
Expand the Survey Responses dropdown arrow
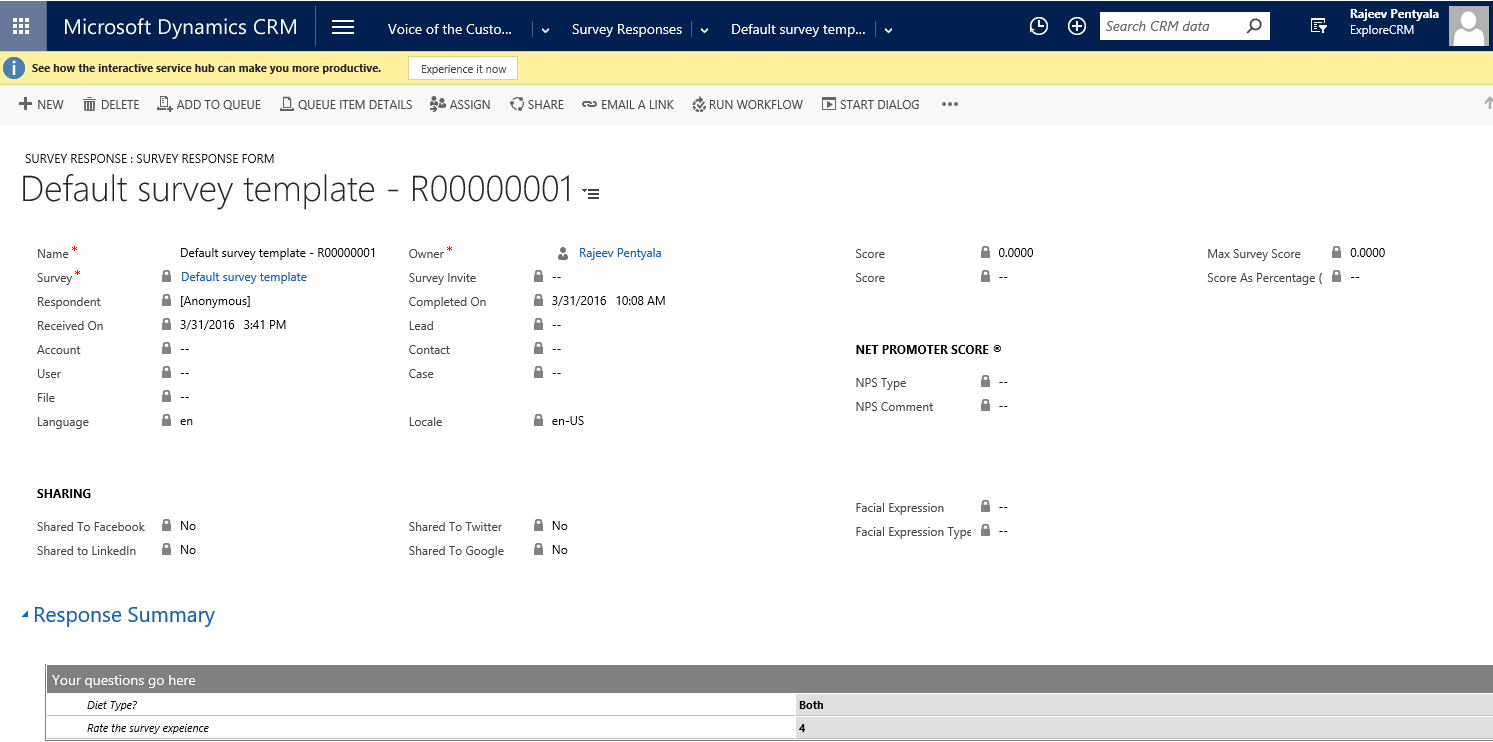tap(704, 30)
